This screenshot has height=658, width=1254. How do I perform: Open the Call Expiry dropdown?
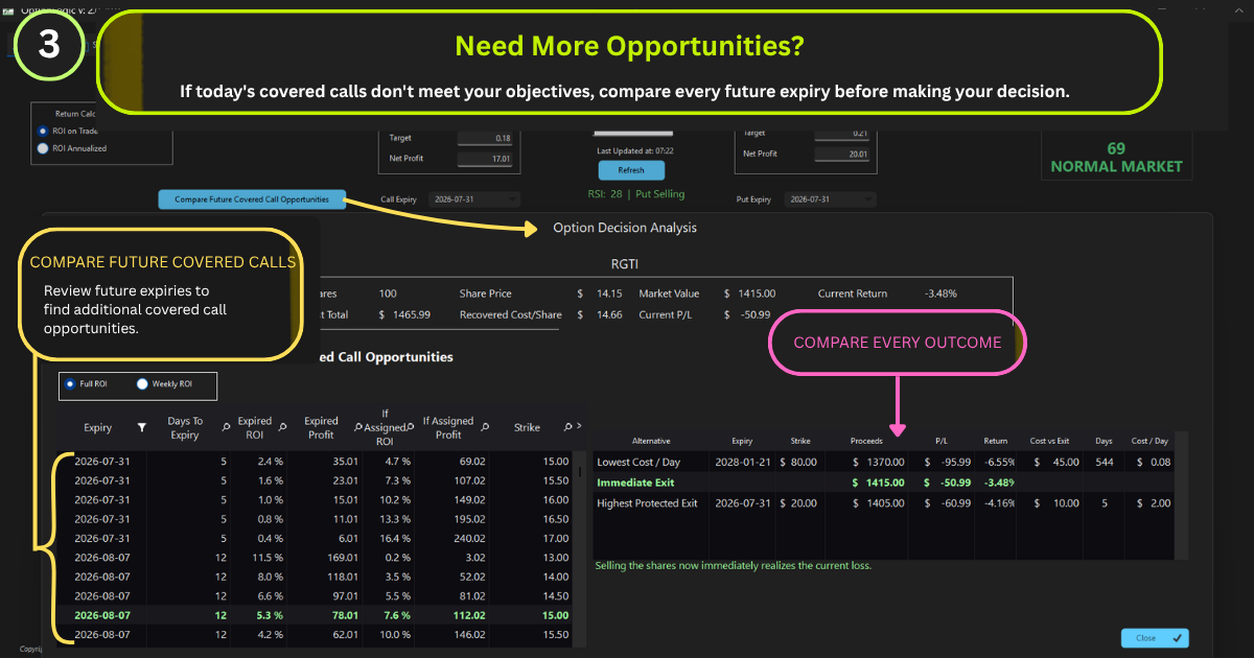click(474, 199)
